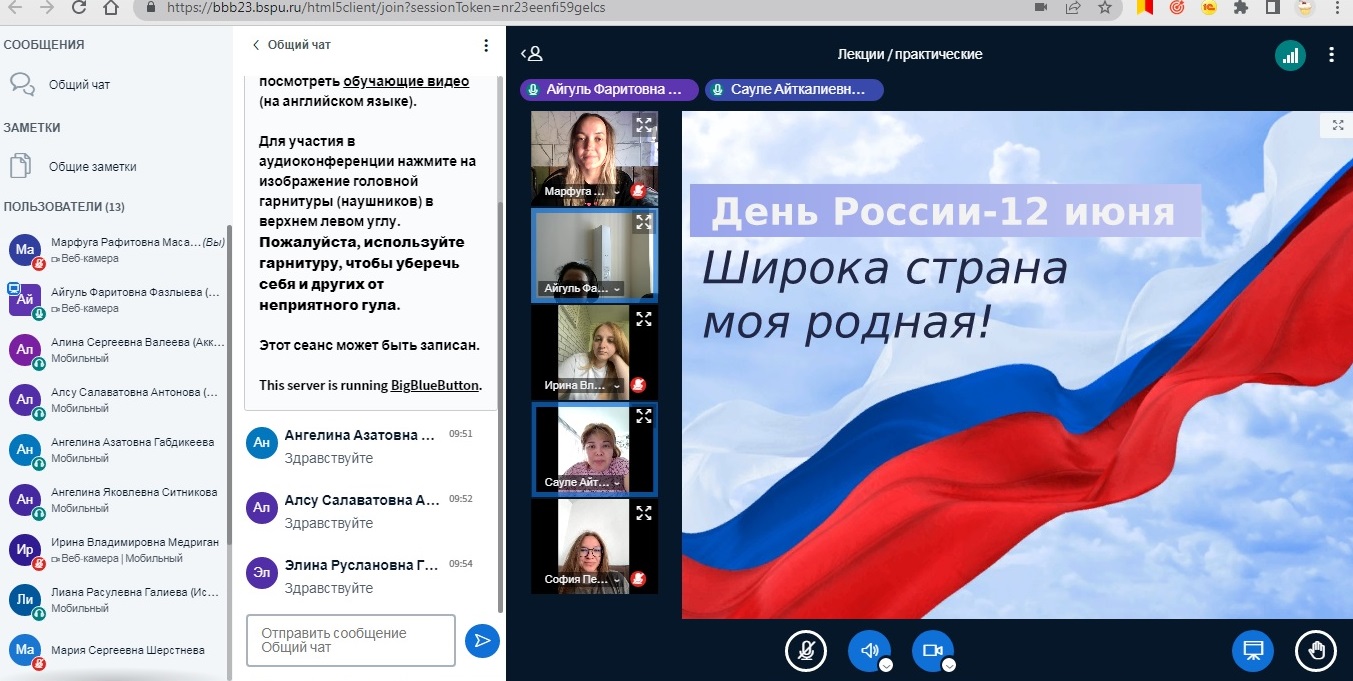Image resolution: width=1353 pixels, height=681 pixels.
Task: Open Общий чат in the sidebar
Action: pos(79,85)
